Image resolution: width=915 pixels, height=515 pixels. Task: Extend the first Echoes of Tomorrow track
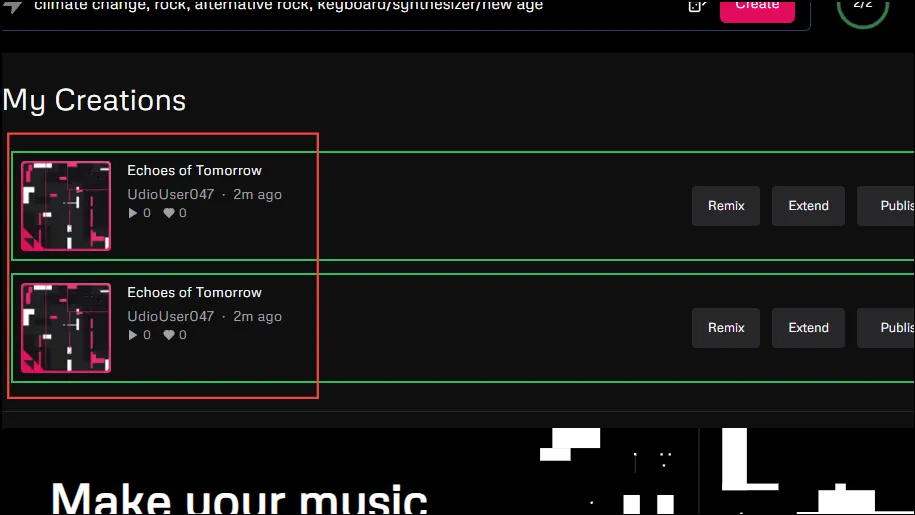(x=808, y=206)
